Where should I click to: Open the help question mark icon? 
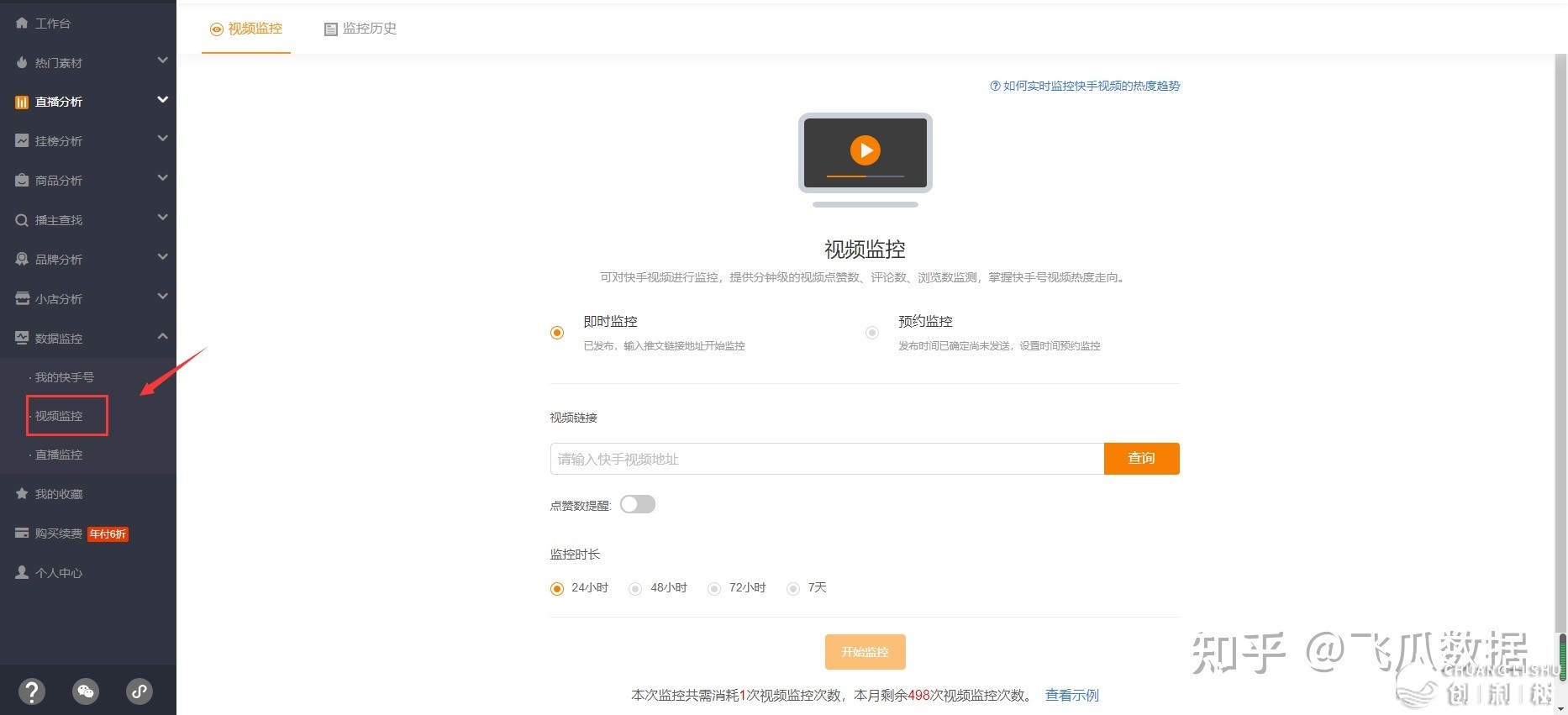point(32,691)
